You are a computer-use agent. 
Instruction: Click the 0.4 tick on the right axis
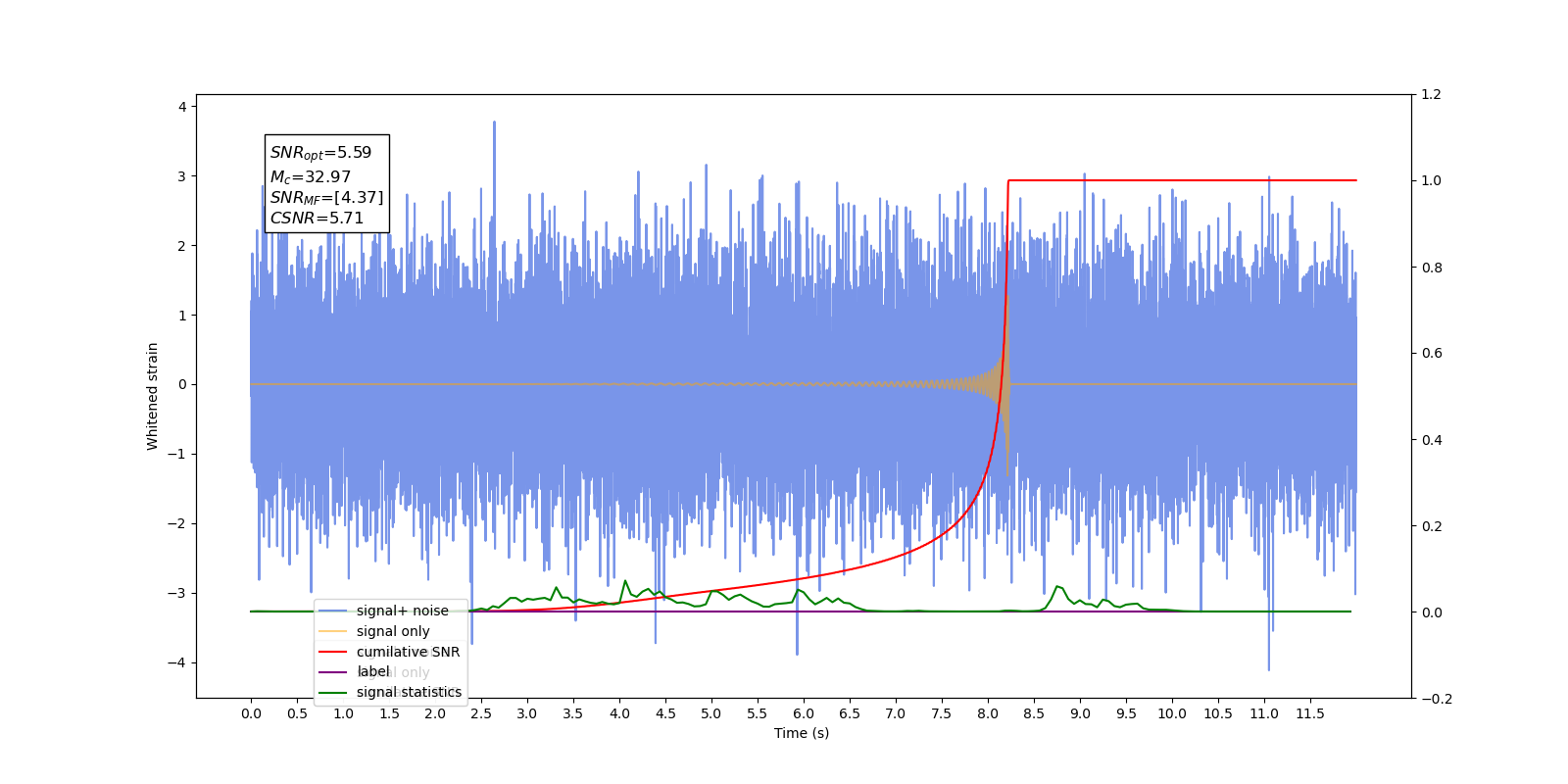pos(1432,440)
